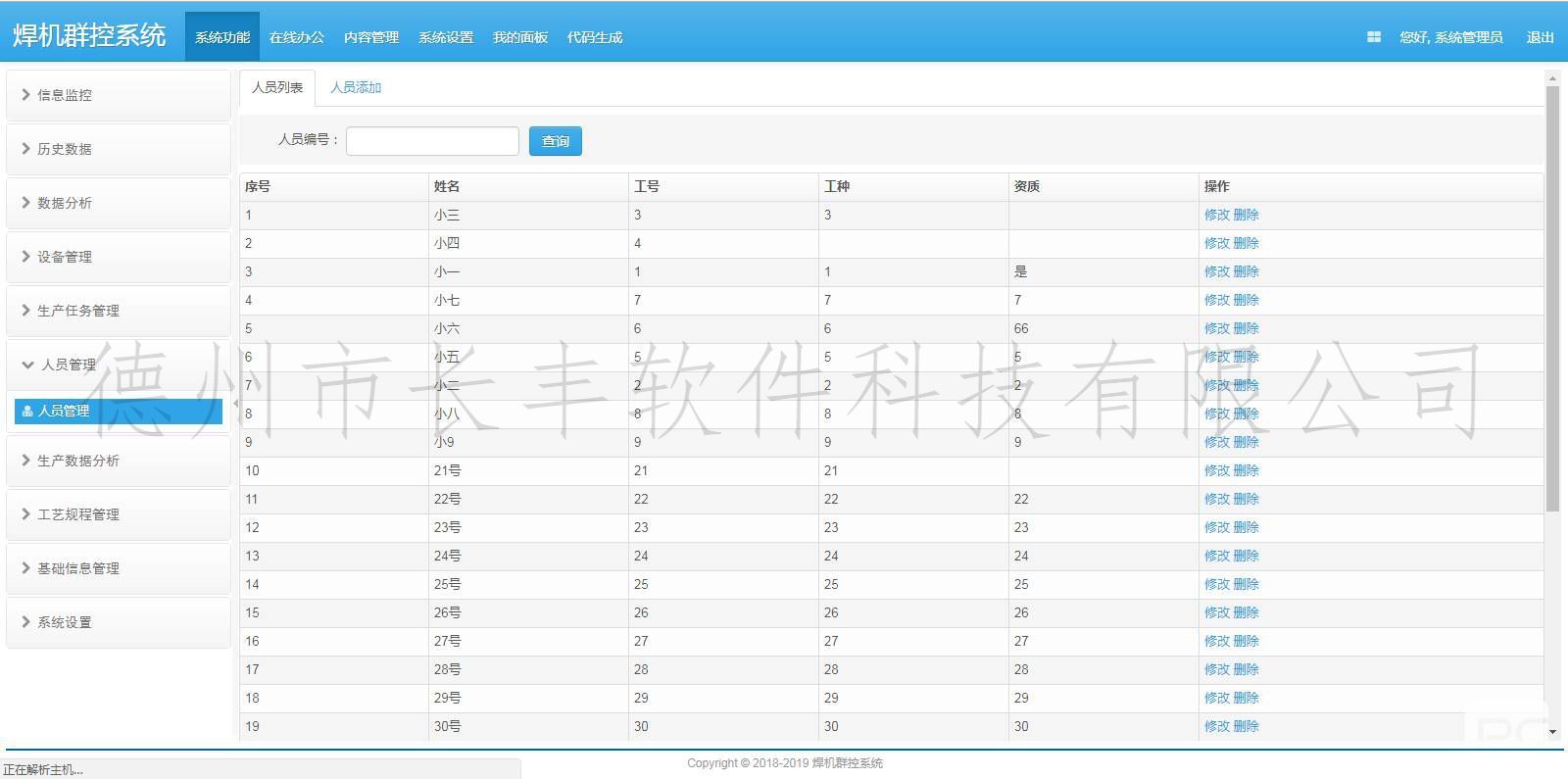Open the 代码生成 top menu
This screenshot has width=1568, height=779.
coord(594,37)
